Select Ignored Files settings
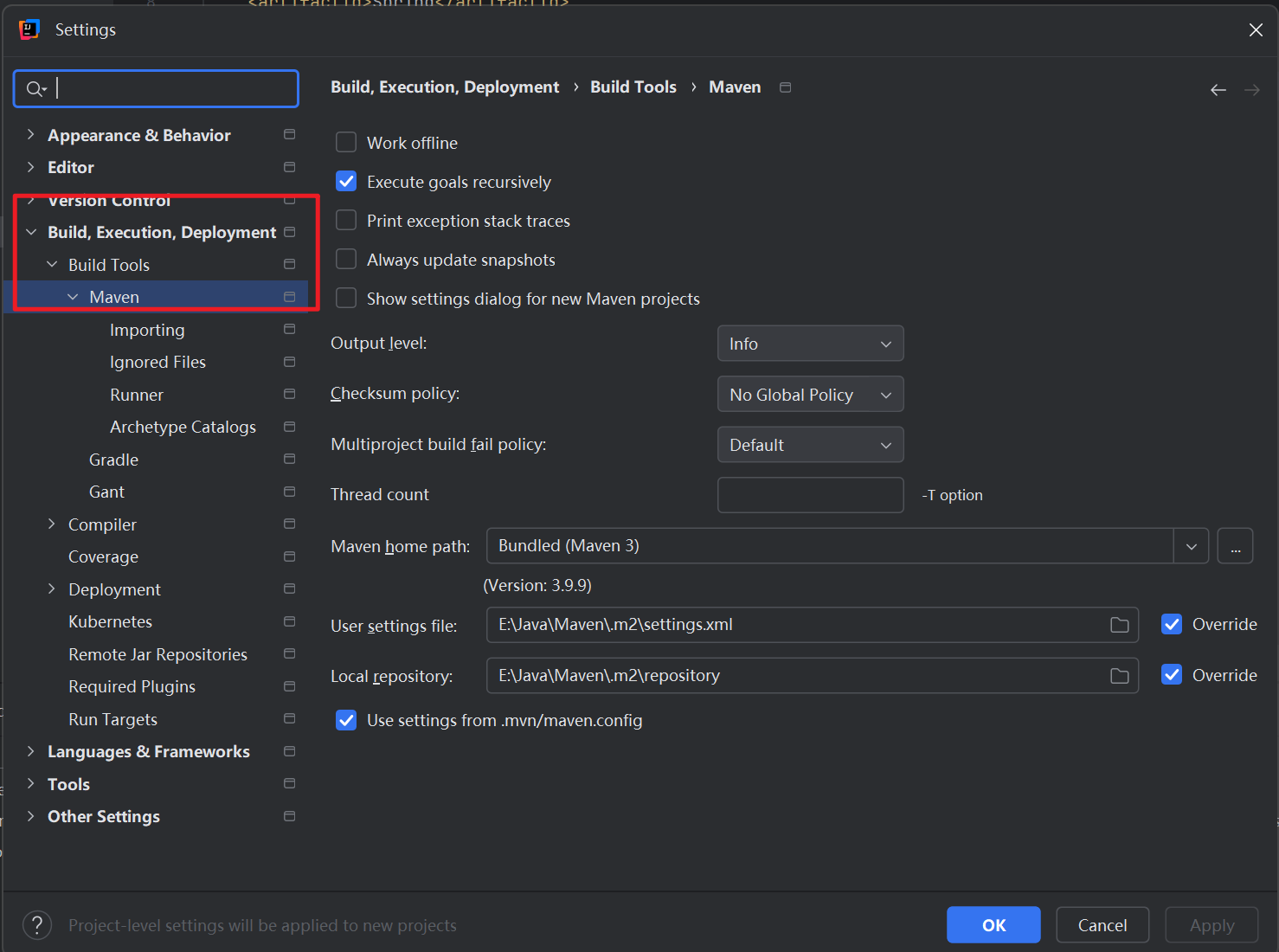The image size is (1279, 952). point(157,362)
